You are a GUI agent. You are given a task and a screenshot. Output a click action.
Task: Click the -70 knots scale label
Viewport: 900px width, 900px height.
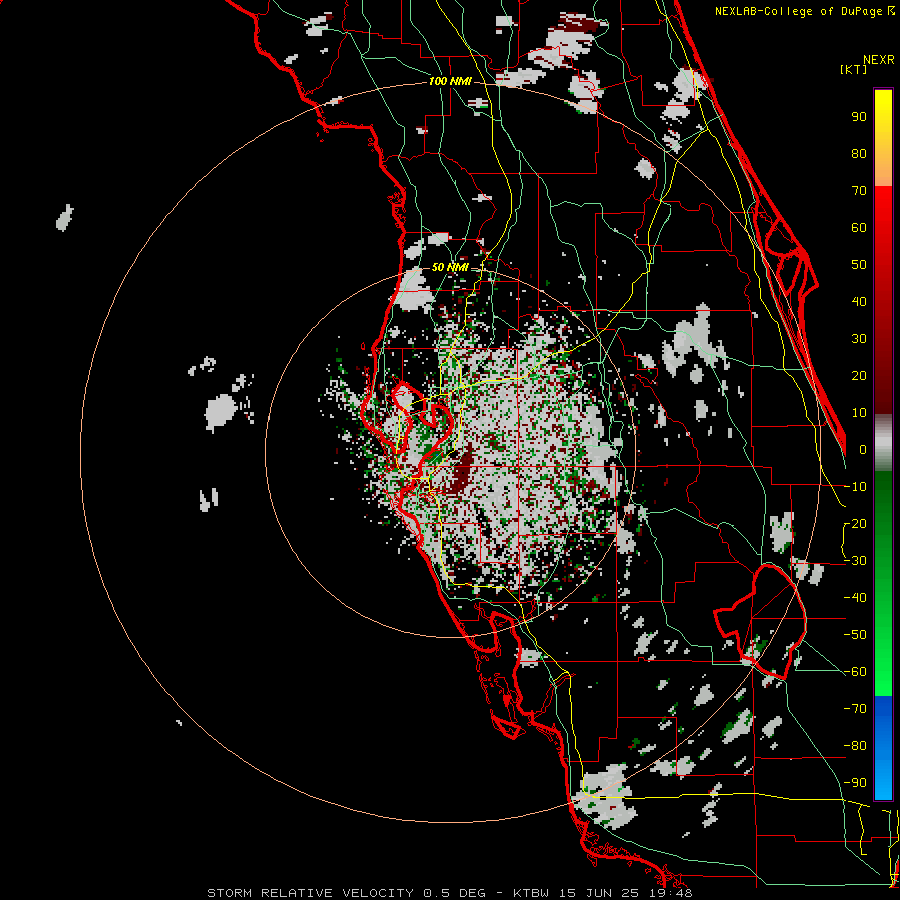[855, 709]
